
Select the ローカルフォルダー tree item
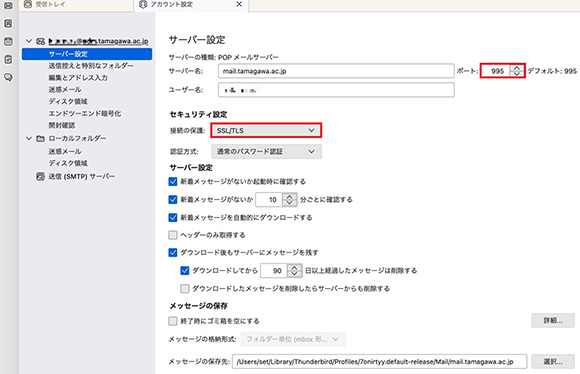click(x=77, y=138)
